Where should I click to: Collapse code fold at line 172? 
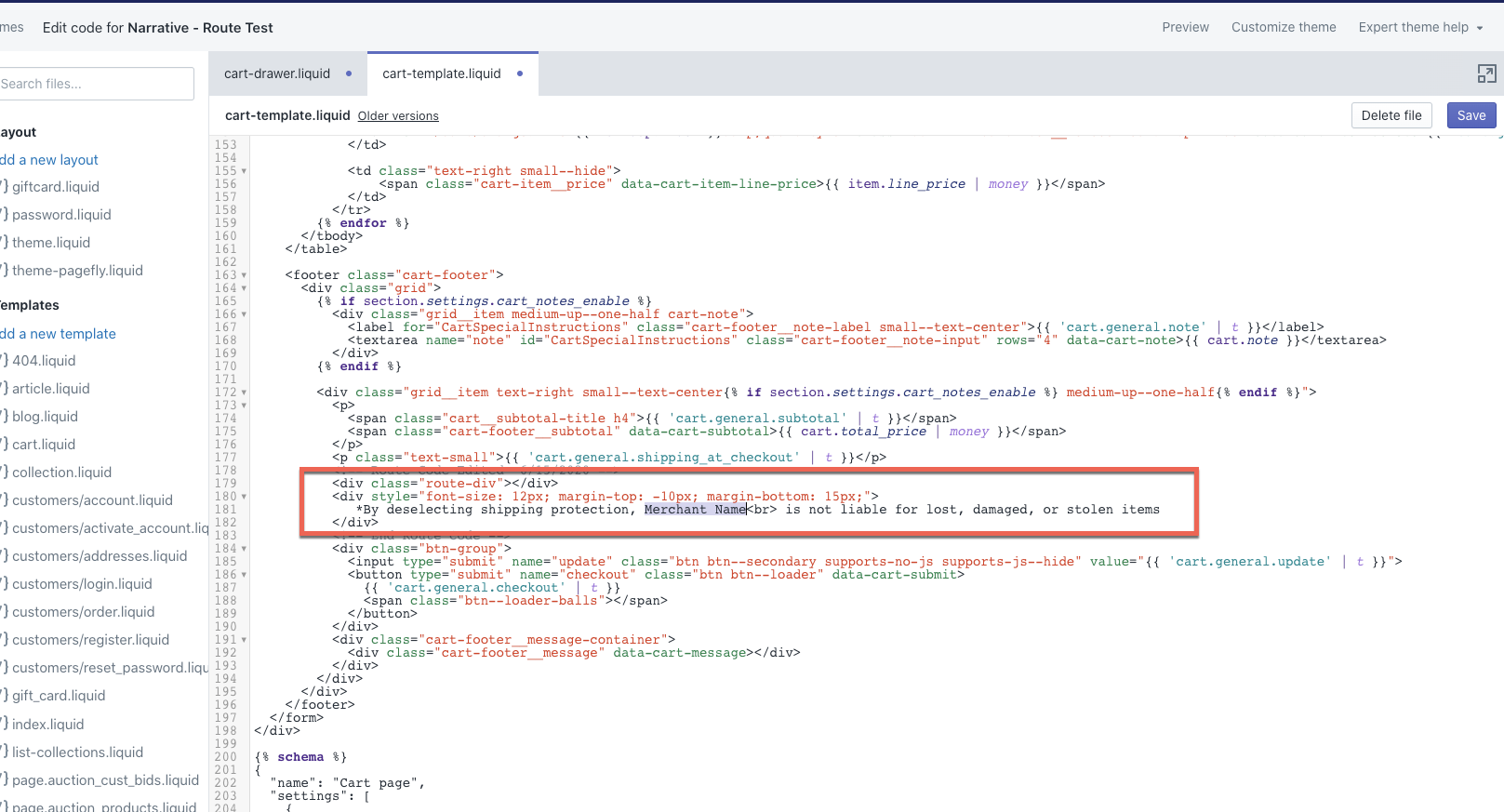[x=244, y=393]
